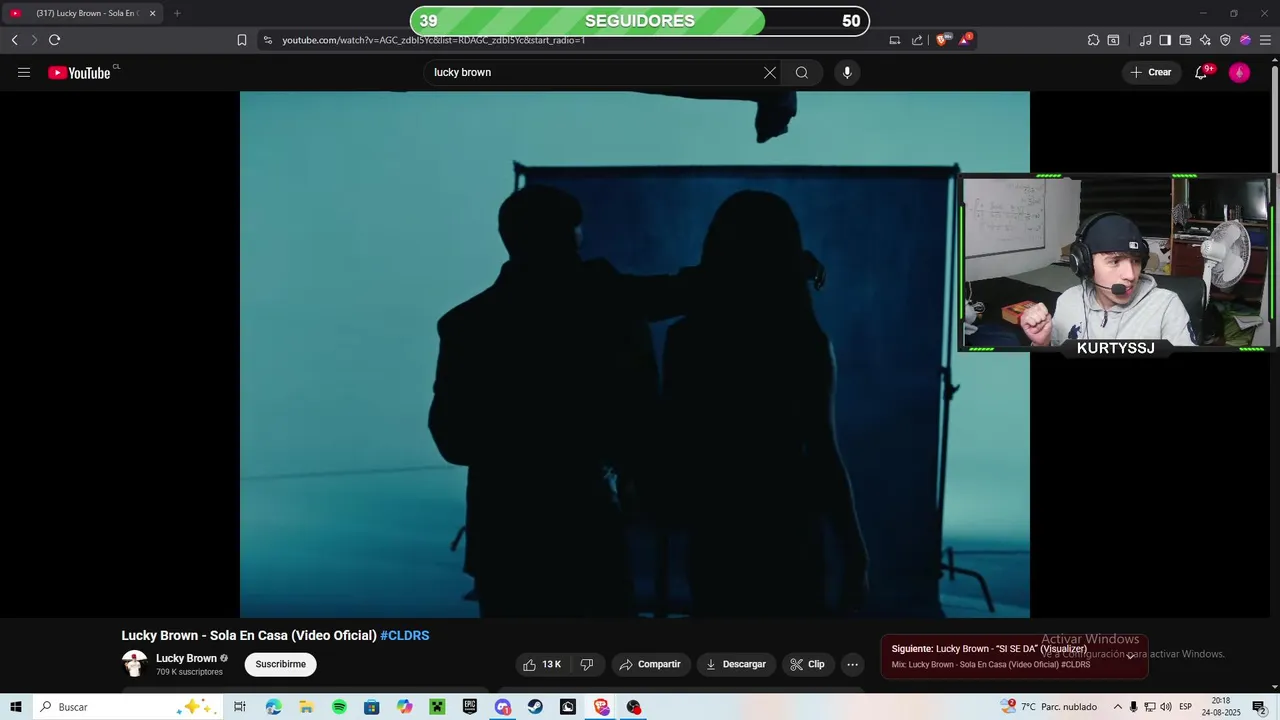Clear the 'lucky brown' search text
Screen dimensions: 1280x720
pos(770,72)
